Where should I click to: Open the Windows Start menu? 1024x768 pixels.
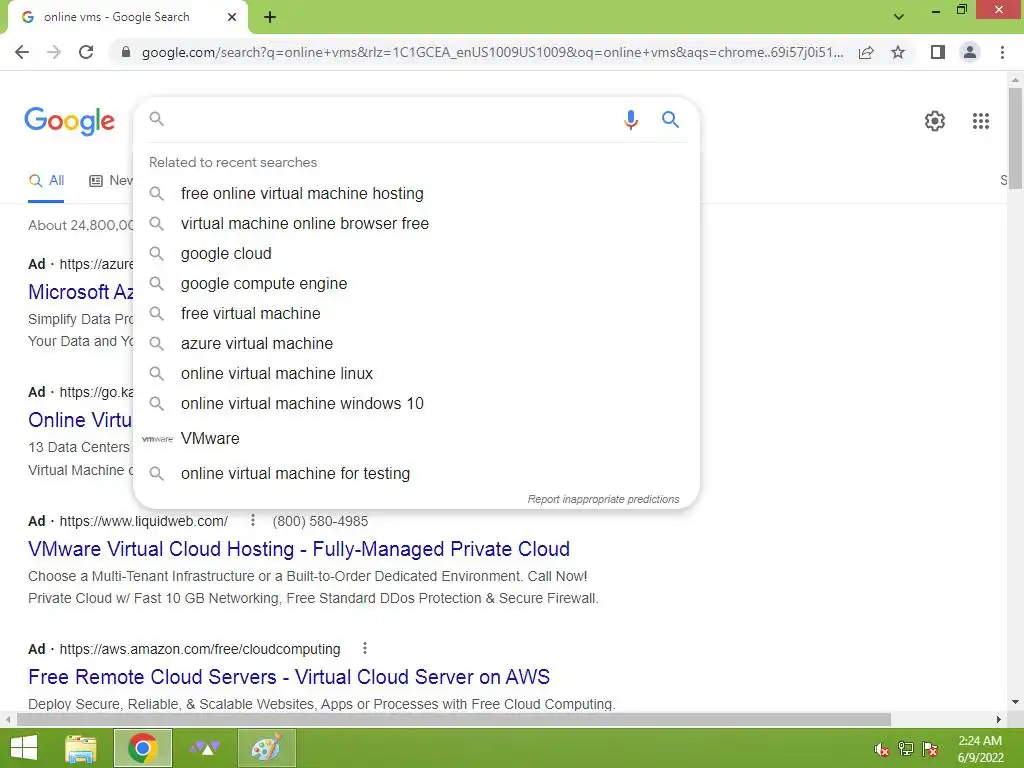point(24,748)
